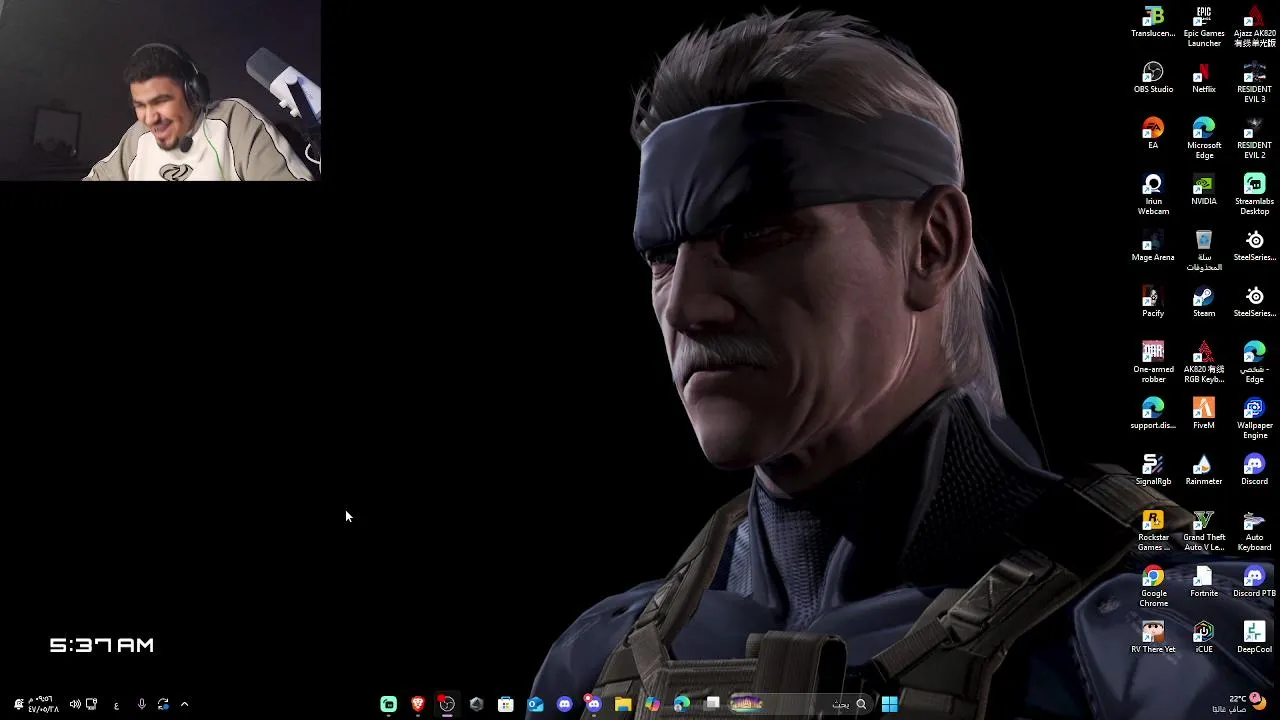This screenshot has height=720, width=1280.
Task: Open the taskbar clock and date
Action: pos(43,704)
